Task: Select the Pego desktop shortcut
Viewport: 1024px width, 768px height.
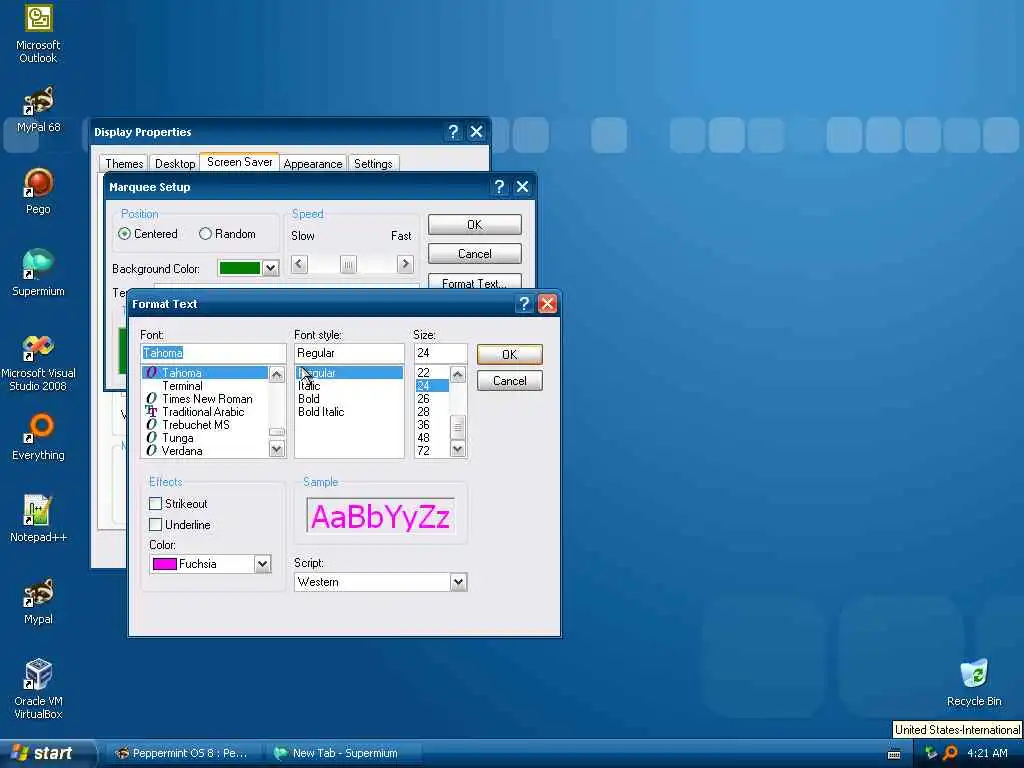Action: [x=38, y=191]
